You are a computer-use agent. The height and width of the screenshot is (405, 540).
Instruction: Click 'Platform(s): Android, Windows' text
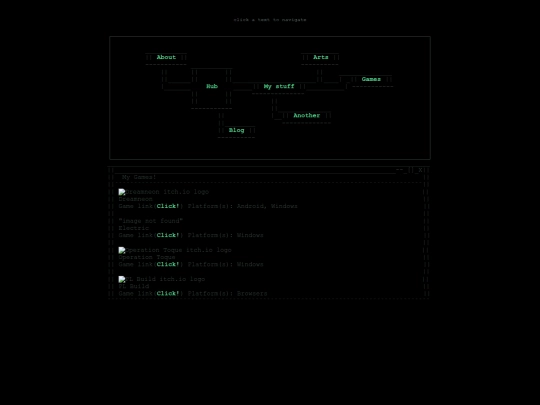point(242,206)
